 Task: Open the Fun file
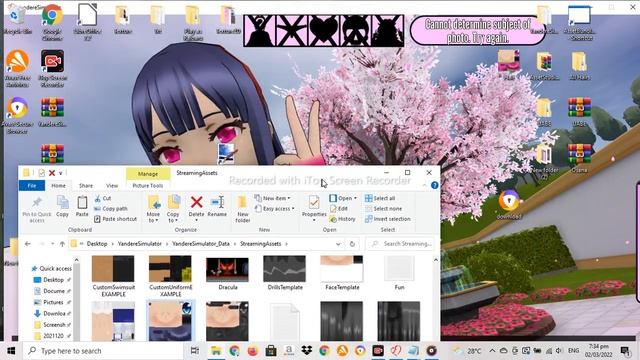(x=399, y=273)
